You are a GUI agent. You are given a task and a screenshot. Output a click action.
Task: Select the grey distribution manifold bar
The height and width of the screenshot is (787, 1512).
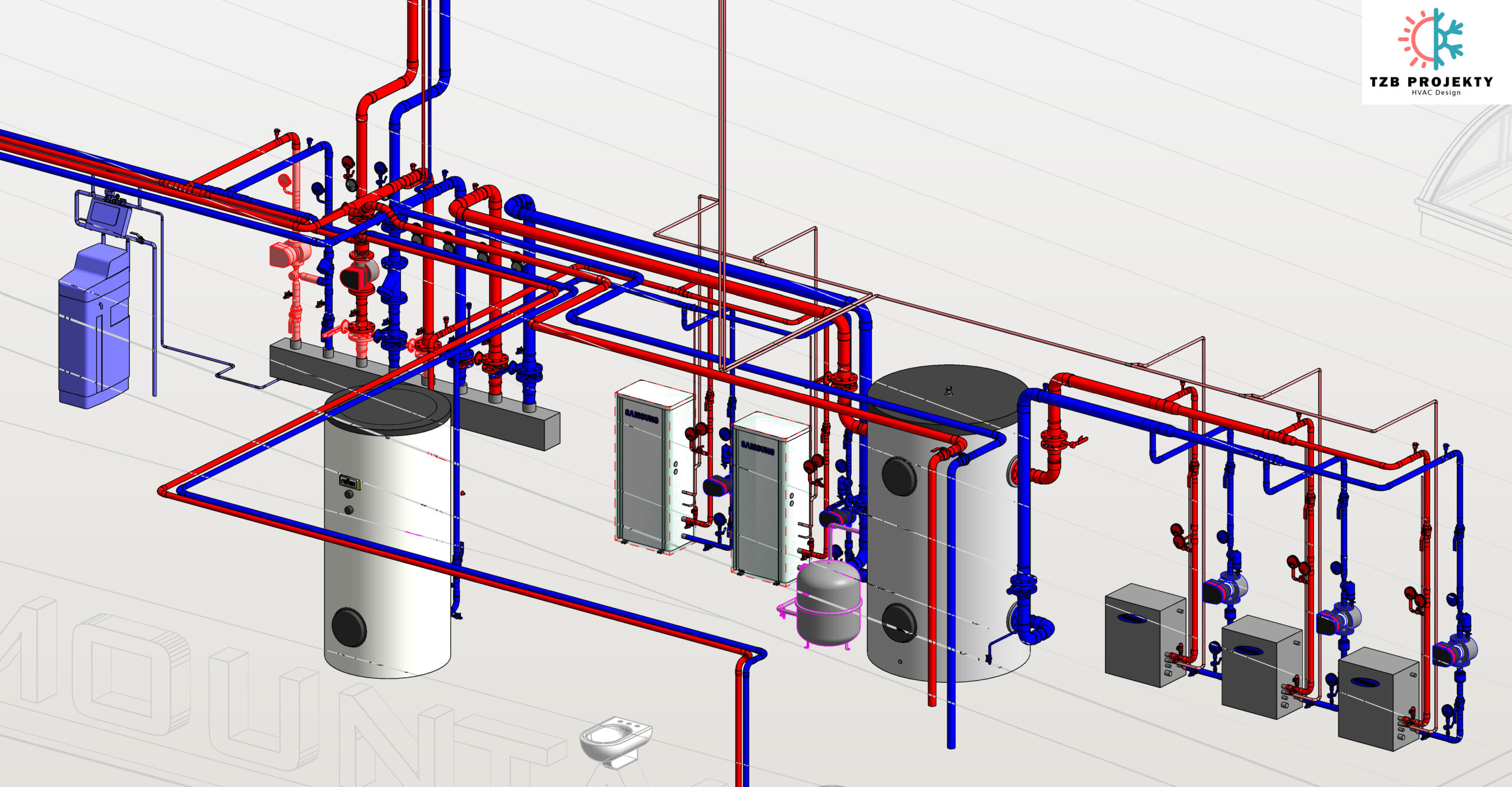tap(414, 394)
